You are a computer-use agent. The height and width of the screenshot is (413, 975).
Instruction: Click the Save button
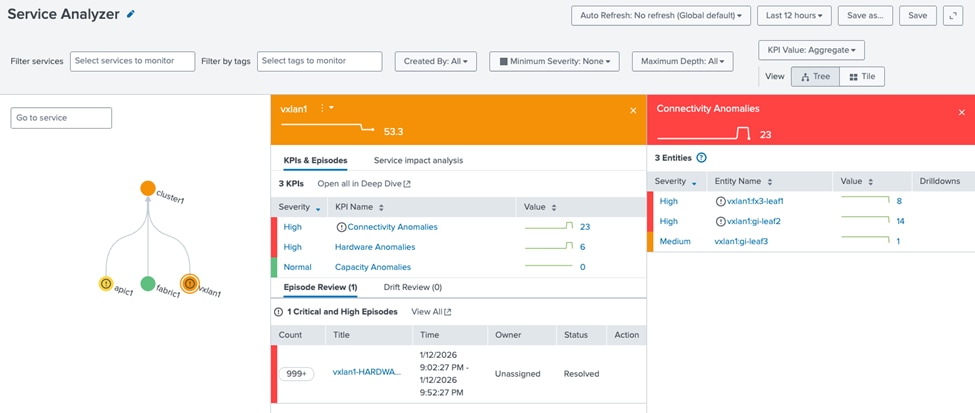coord(918,16)
